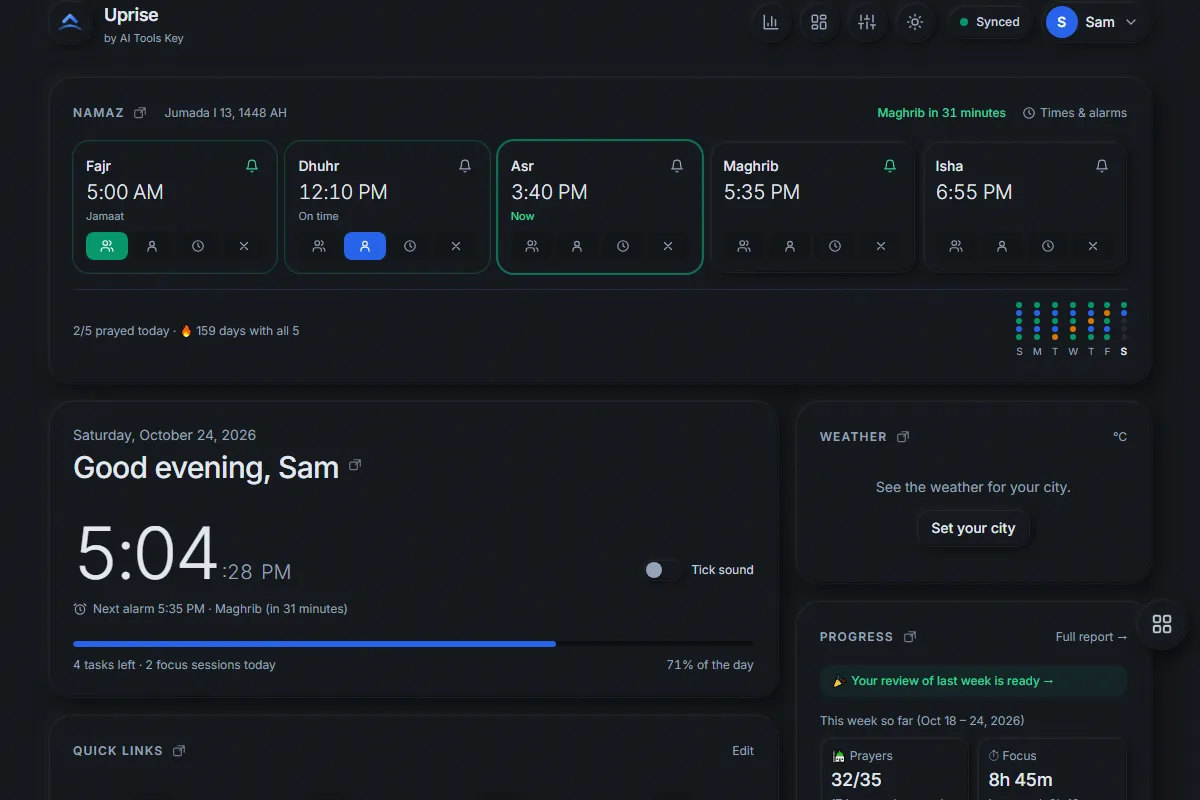Mark Dhuhr as prayed late with clock icon
Viewport: 1200px width, 800px height.
(410, 246)
